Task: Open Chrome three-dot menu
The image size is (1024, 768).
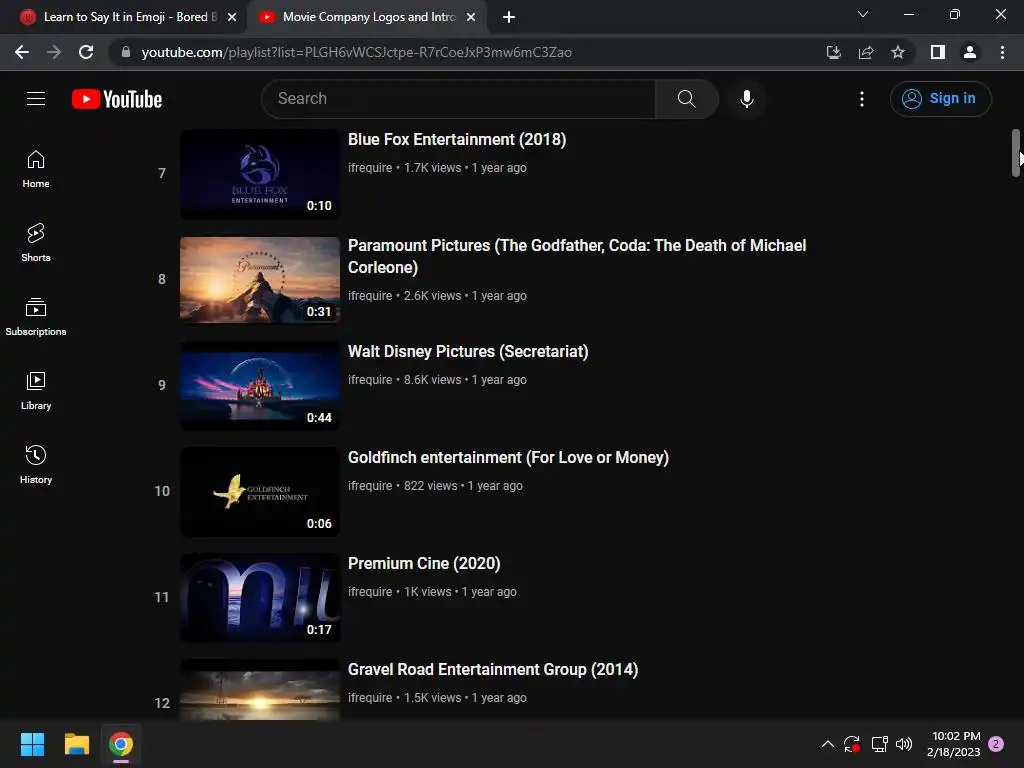Action: coord(1002,52)
